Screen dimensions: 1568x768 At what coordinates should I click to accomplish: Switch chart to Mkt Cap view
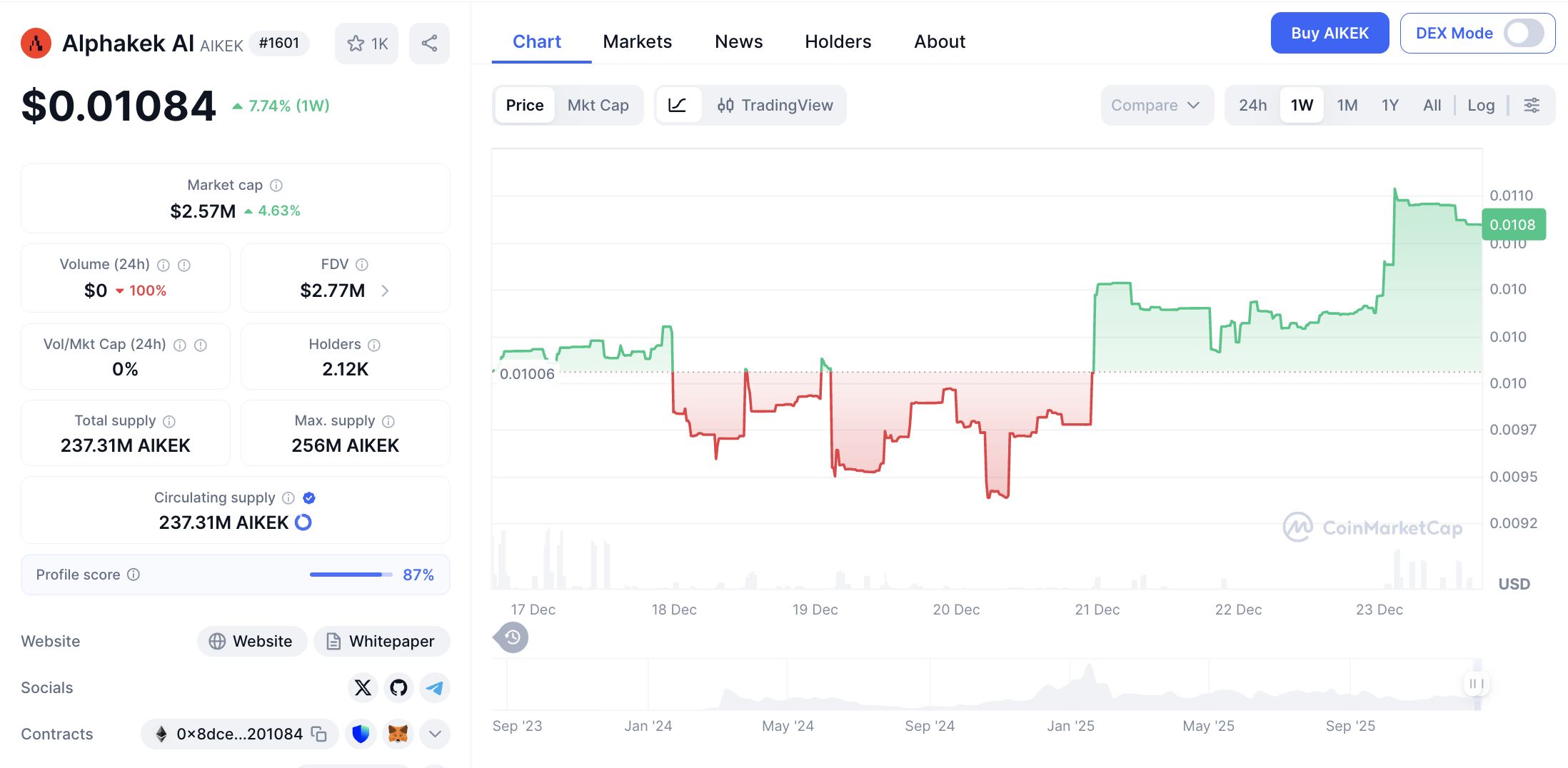coord(598,106)
